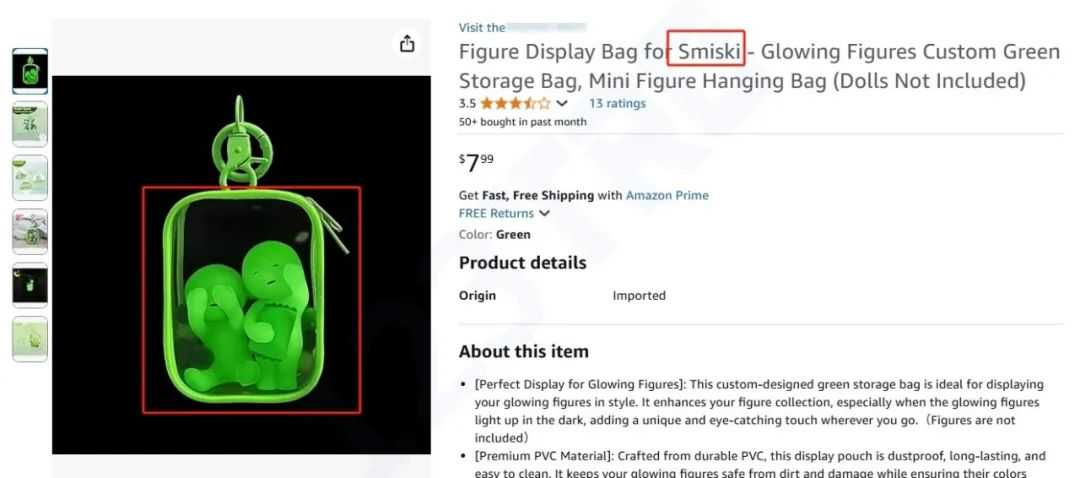
Task: Open the FREE Returns text link
Action: pyautogui.click(x=496, y=214)
